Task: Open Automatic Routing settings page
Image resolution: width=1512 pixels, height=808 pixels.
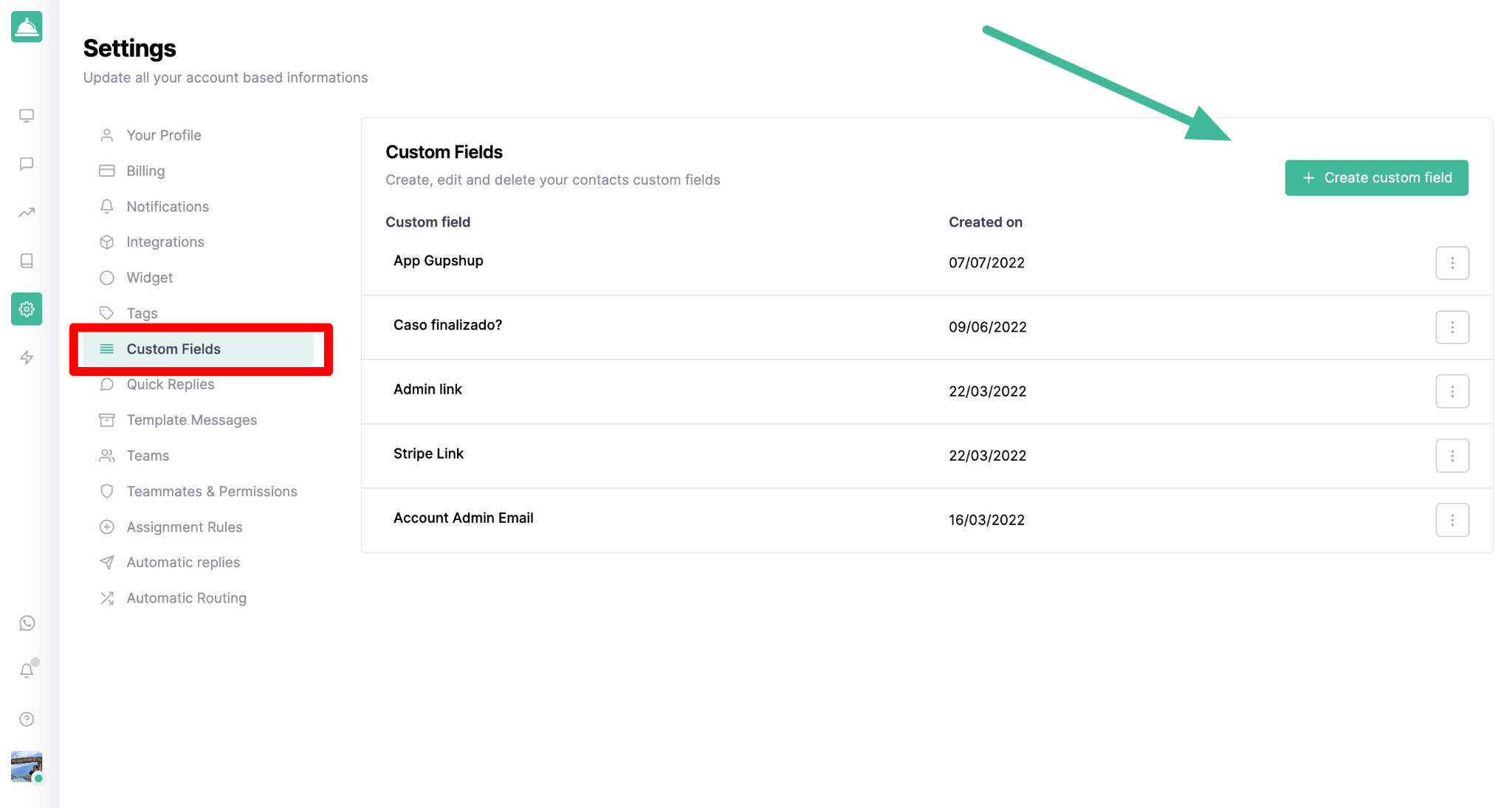Action: click(x=186, y=598)
